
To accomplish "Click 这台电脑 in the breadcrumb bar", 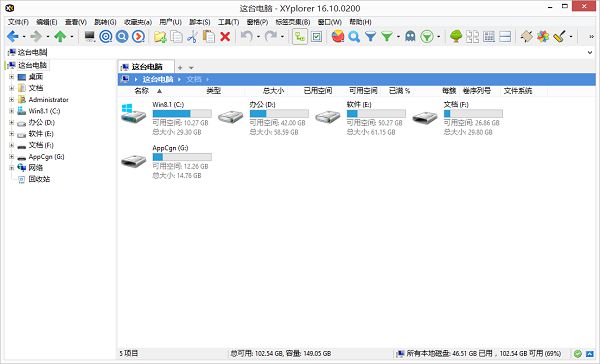I will 158,79.
